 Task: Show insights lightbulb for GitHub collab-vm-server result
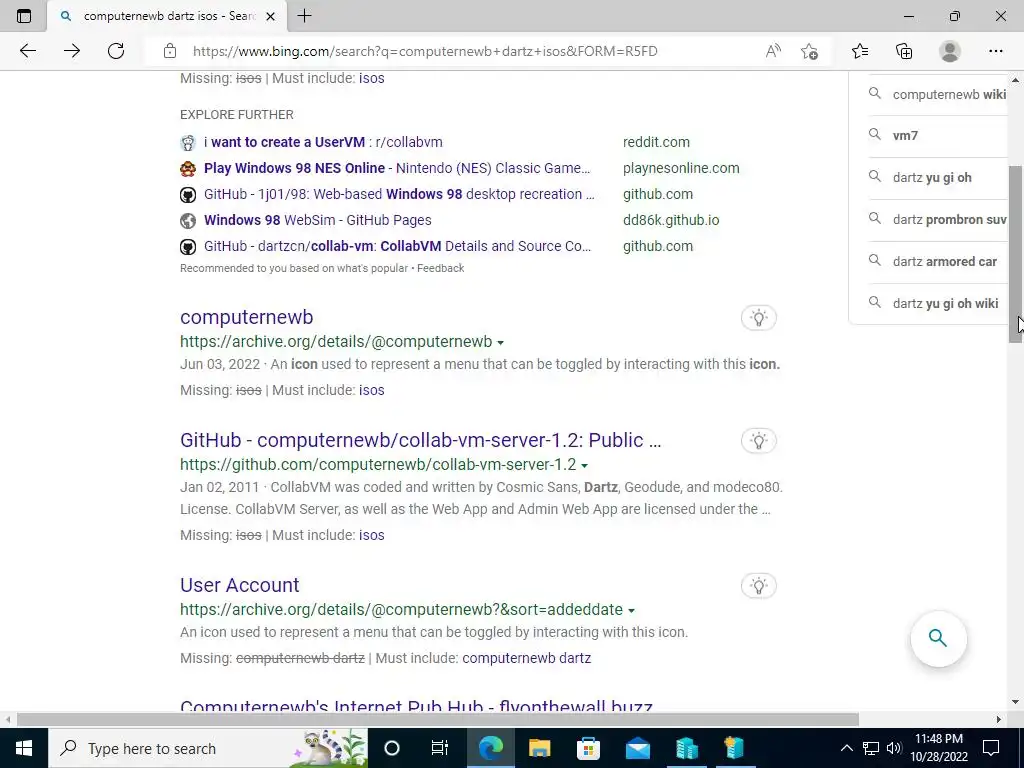(x=758, y=441)
